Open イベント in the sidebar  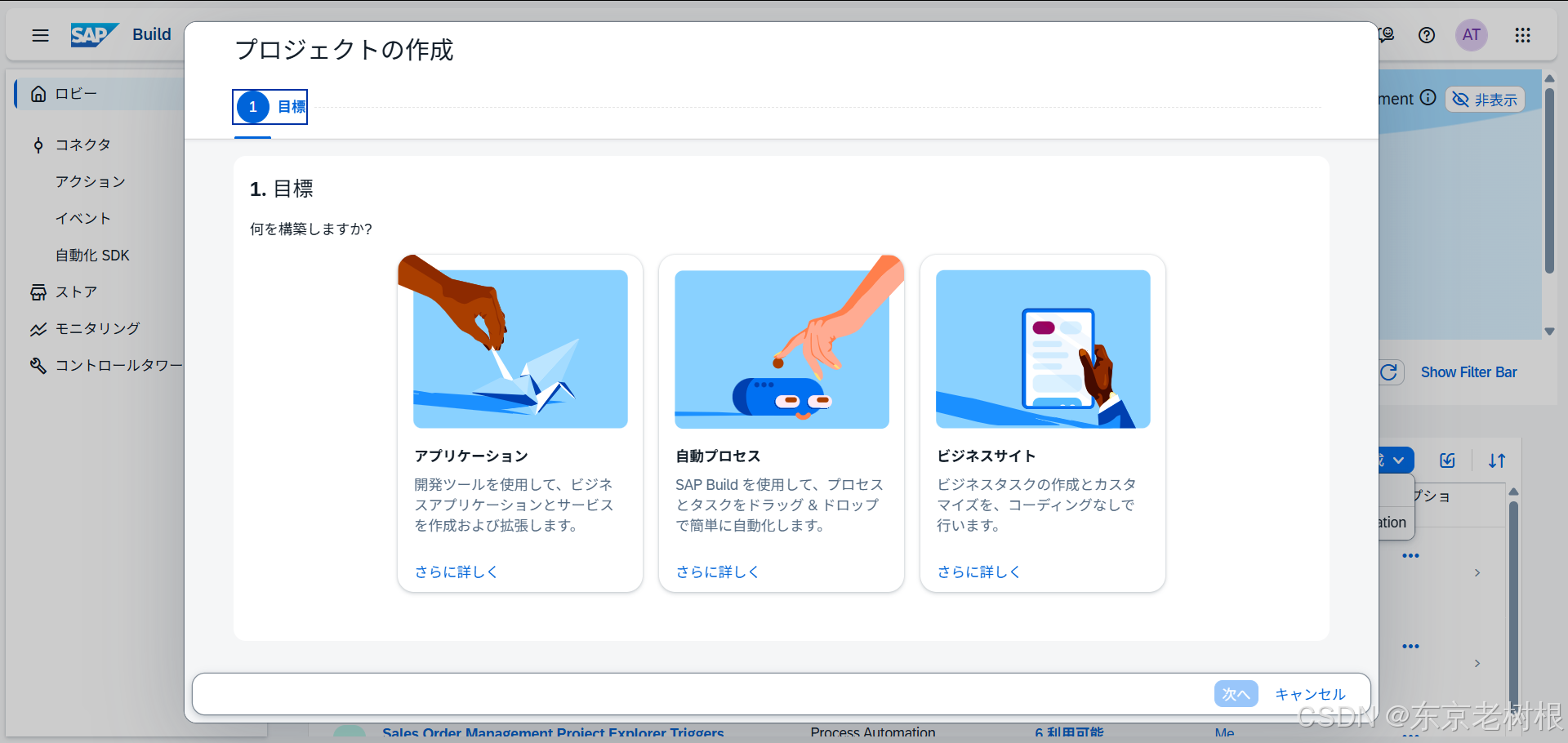tap(83, 219)
